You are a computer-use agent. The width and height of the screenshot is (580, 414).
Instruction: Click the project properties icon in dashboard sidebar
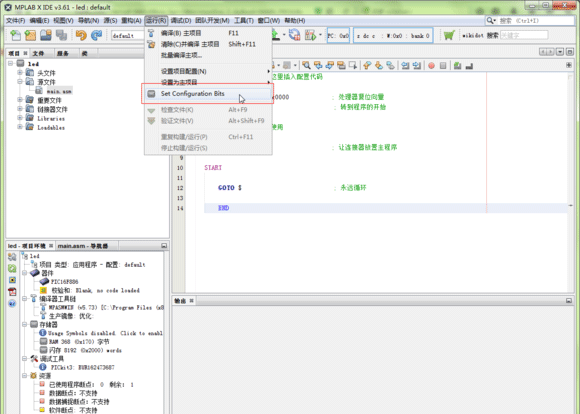(12, 257)
